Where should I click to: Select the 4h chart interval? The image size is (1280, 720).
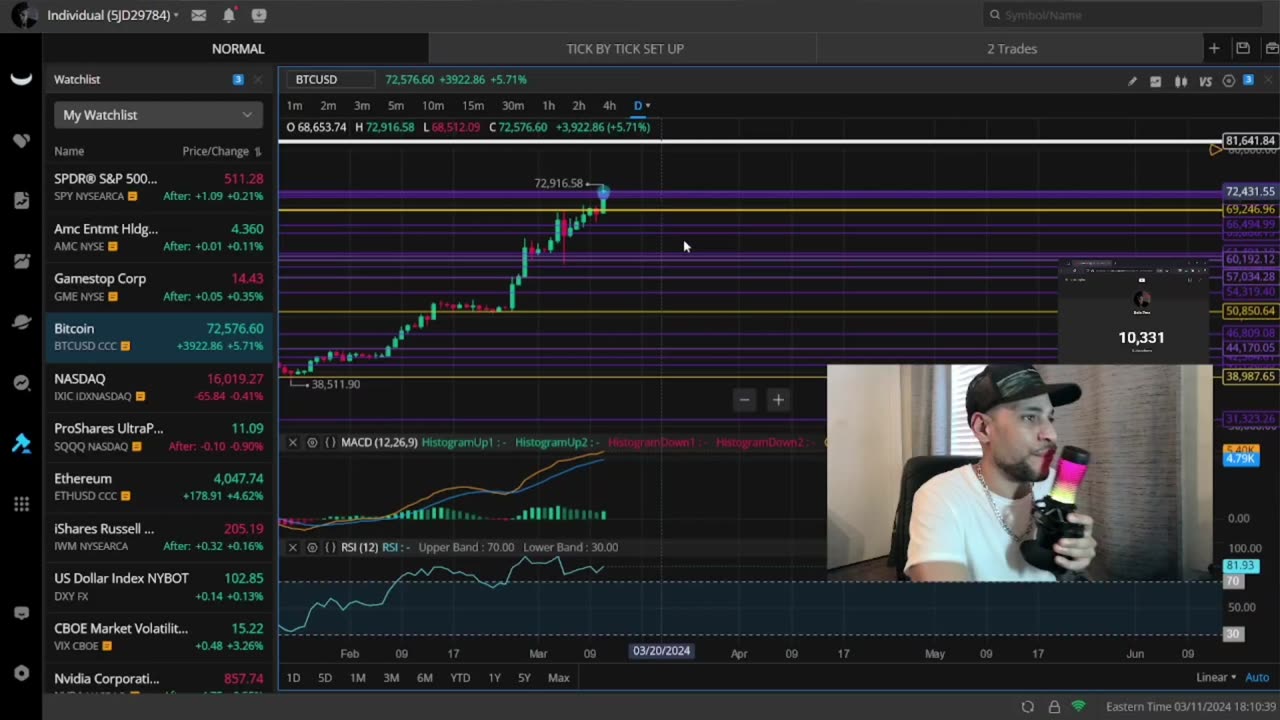click(609, 105)
